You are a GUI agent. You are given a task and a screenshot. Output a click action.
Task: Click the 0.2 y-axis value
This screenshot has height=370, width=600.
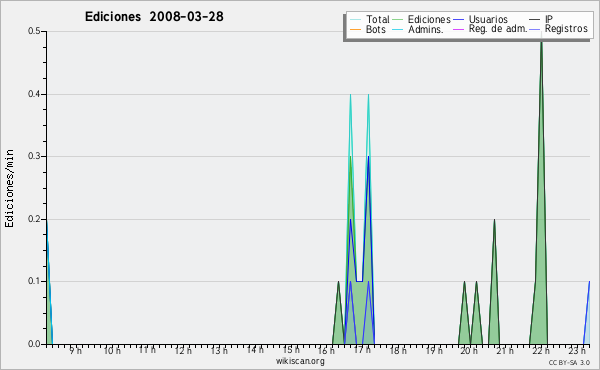click(34, 219)
